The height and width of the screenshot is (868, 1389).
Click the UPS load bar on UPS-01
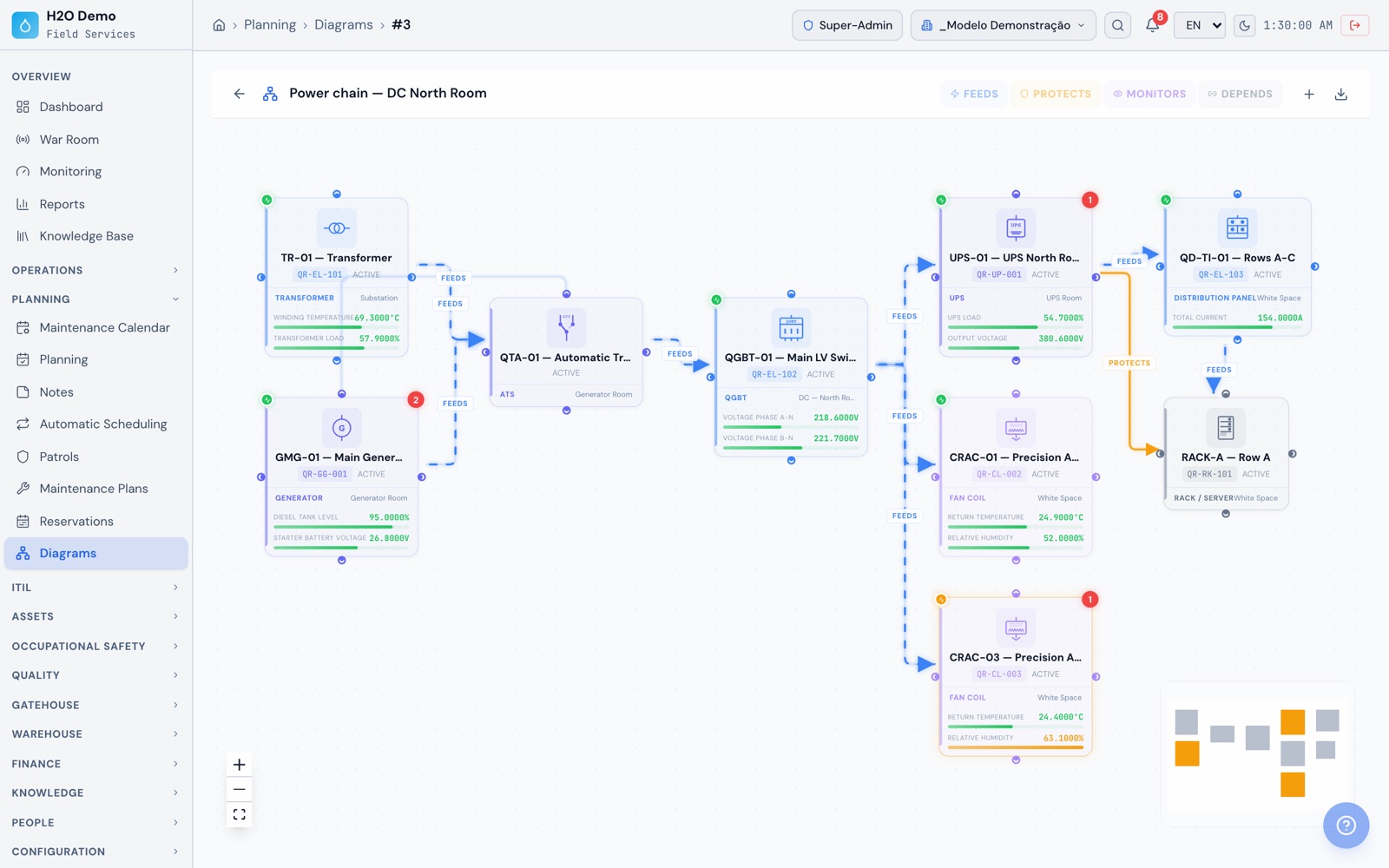coord(1016,327)
